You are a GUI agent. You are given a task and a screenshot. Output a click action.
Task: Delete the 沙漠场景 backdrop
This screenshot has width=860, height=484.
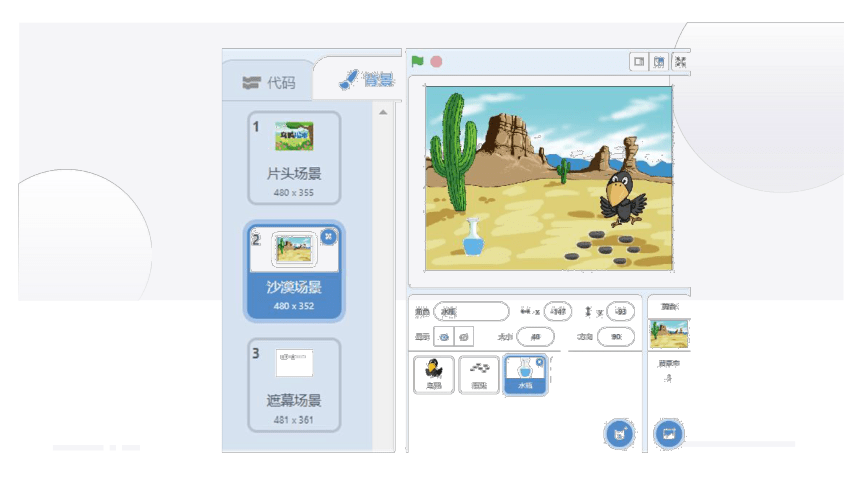point(329,237)
